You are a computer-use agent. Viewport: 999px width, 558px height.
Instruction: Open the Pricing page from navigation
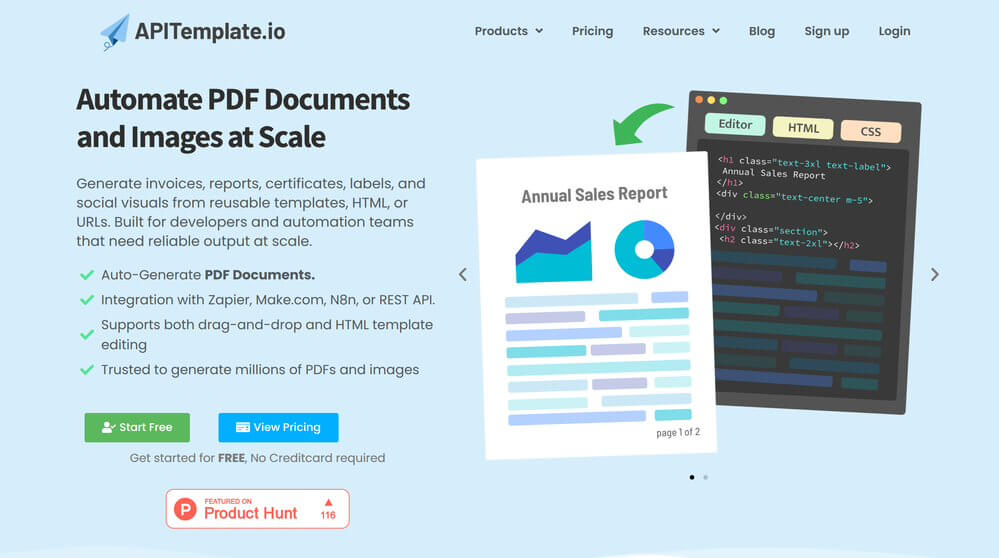[592, 31]
